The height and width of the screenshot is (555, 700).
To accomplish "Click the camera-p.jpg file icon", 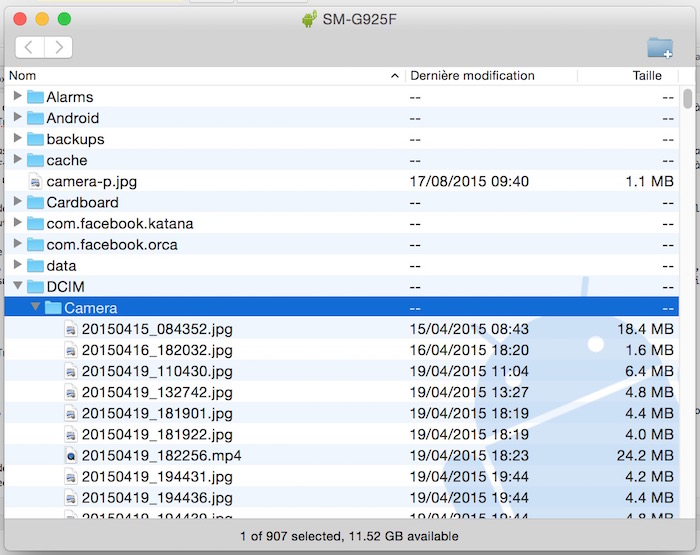I will point(35,182).
